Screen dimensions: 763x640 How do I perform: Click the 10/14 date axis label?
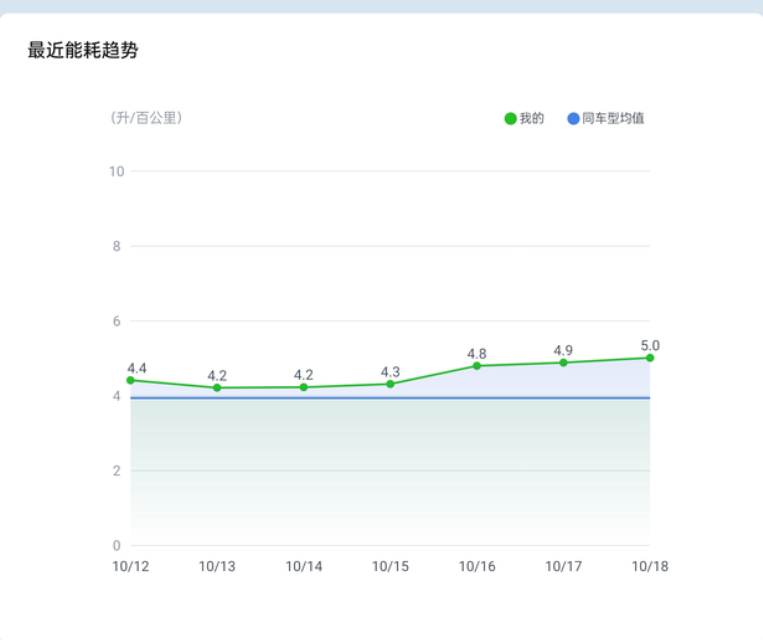click(x=304, y=566)
